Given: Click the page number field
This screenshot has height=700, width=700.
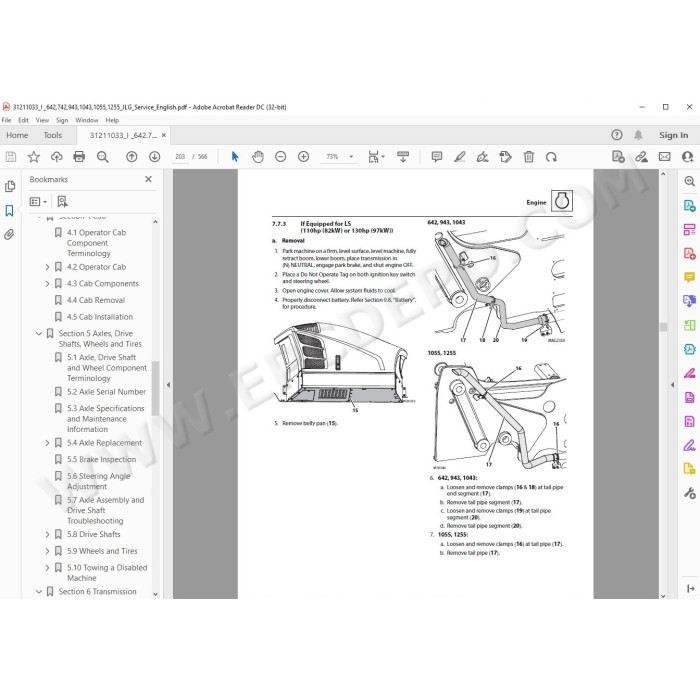Looking at the screenshot, I should pyautogui.click(x=180, y=157).
